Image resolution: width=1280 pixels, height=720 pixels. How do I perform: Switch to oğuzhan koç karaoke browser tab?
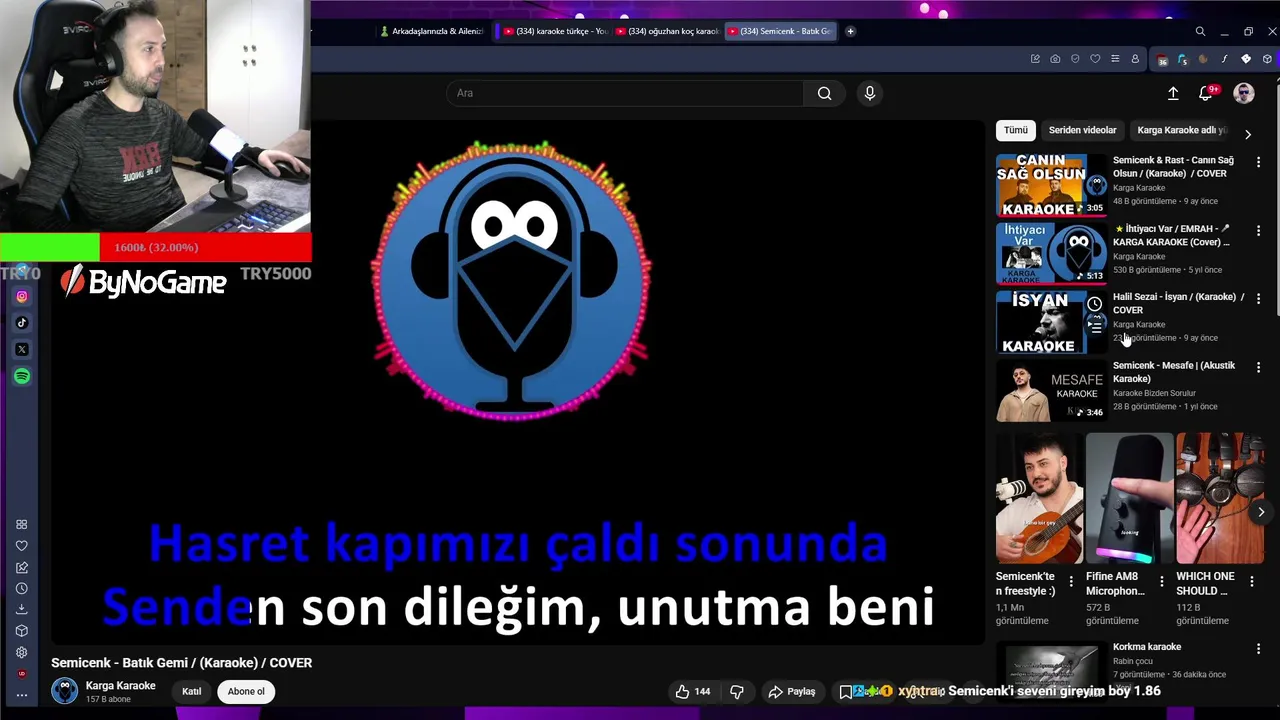click(666, 31)
